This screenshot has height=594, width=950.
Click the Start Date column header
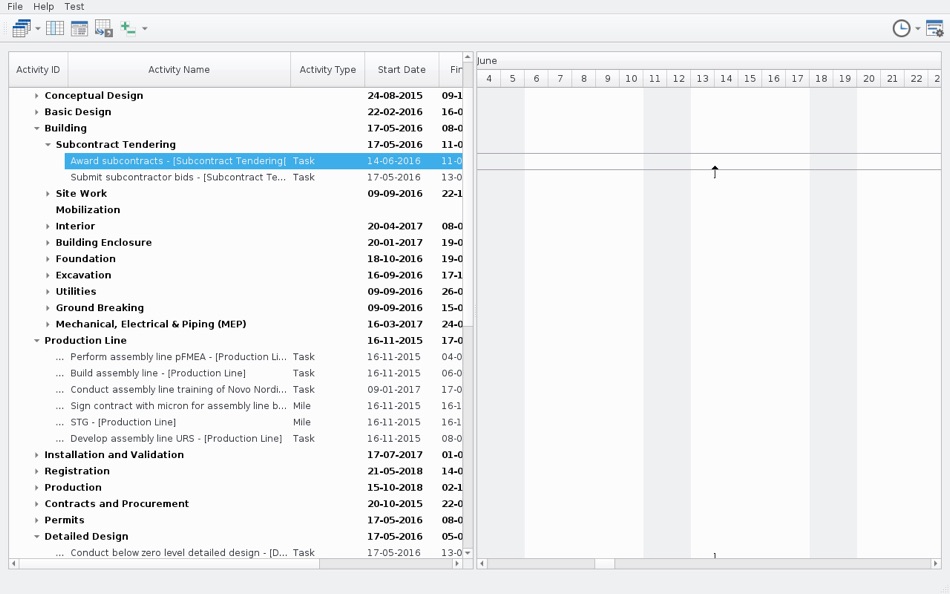pos(402,70)
